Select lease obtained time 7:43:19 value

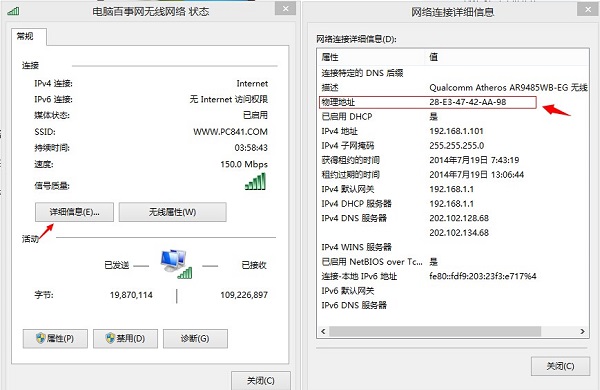pyautogui.click(x=474, y=160)
